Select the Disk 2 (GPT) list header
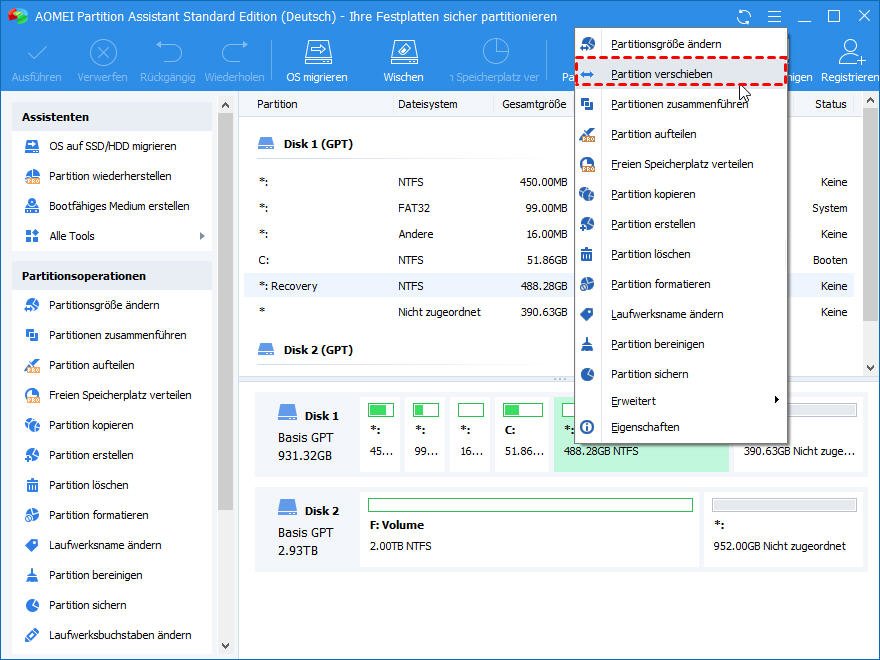 305,350
